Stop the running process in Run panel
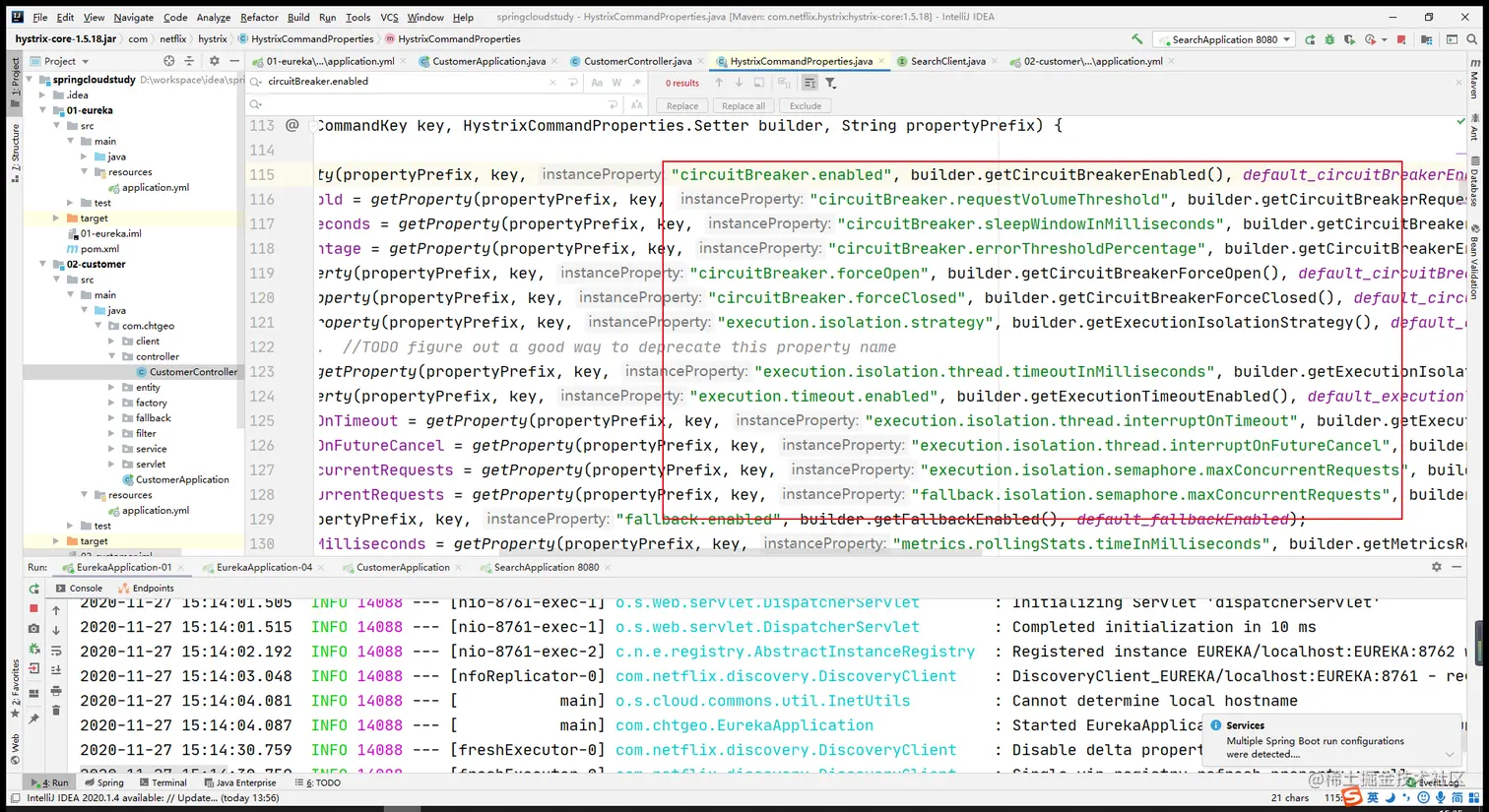Screen dimensions: 1489x812 coord(34,609)
